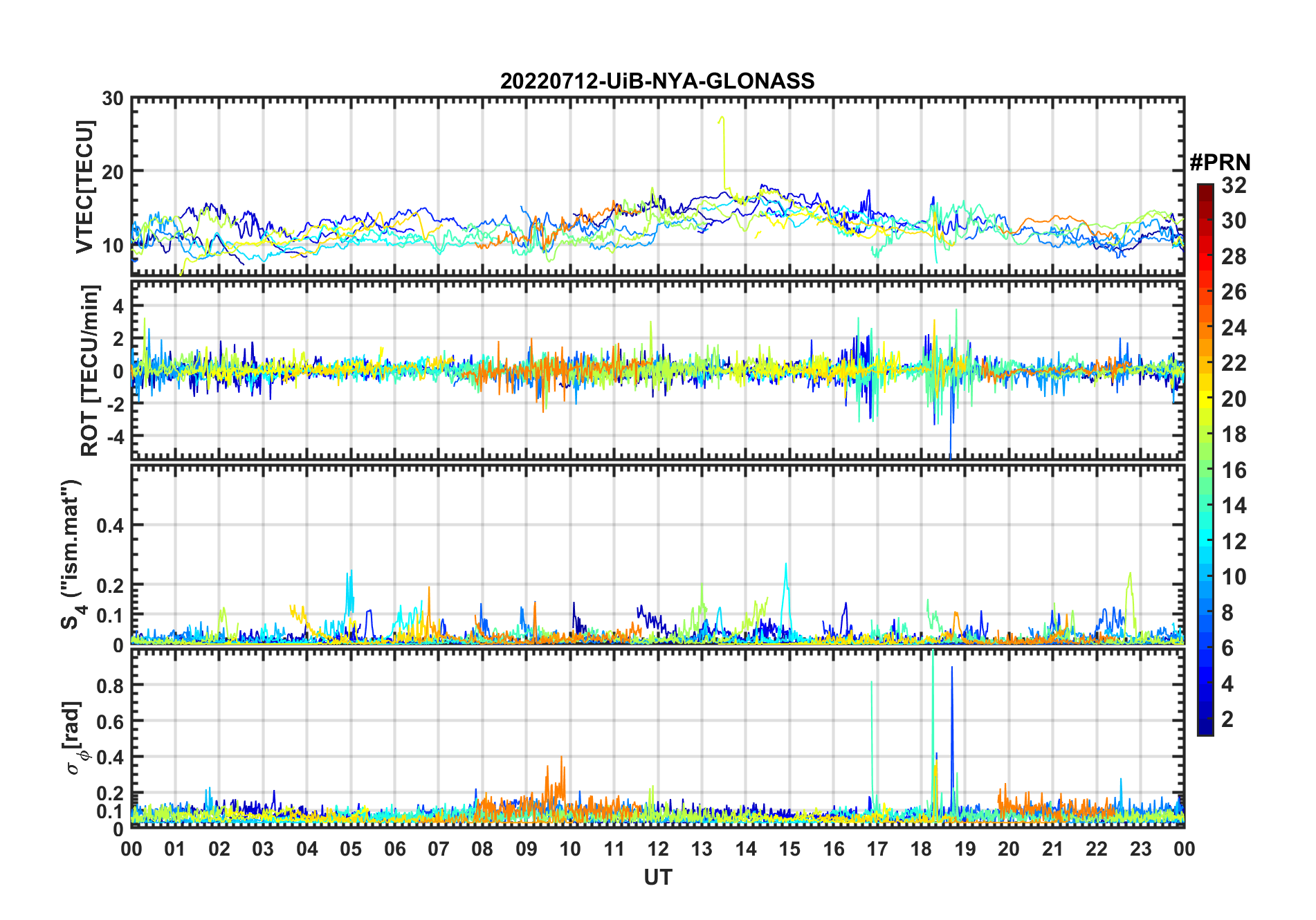Viewport: 1316px width, 920px height.
Task: Click the ROT [TECU/min] y-axis label
Action: [x=90, y=370]
